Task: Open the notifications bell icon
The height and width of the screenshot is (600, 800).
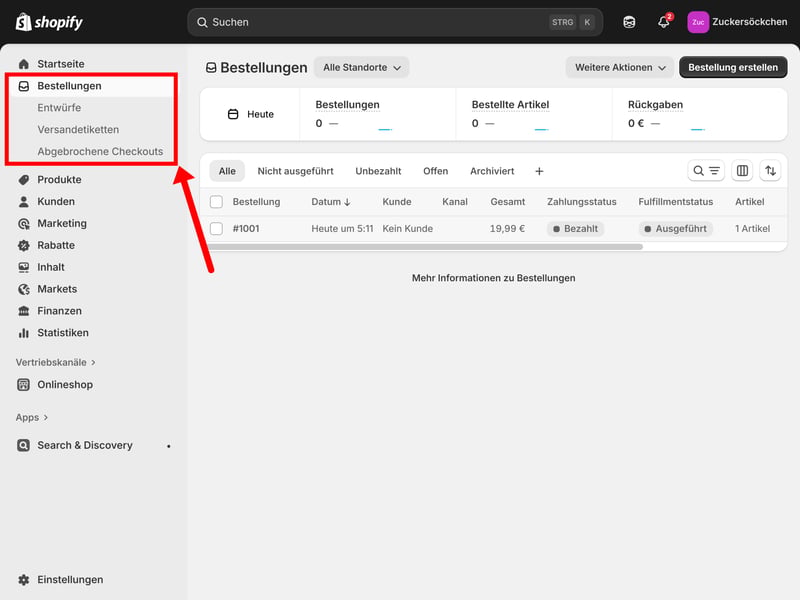Action: [663, 22]
